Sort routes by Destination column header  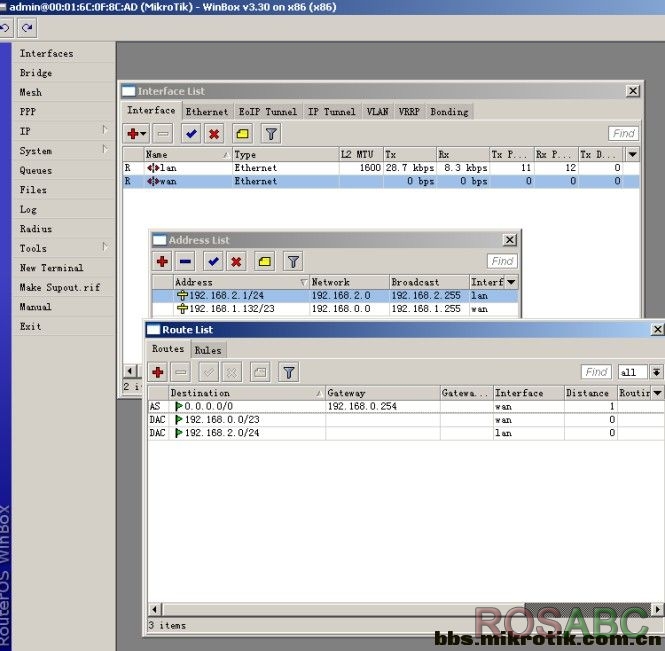pos(247,393)
